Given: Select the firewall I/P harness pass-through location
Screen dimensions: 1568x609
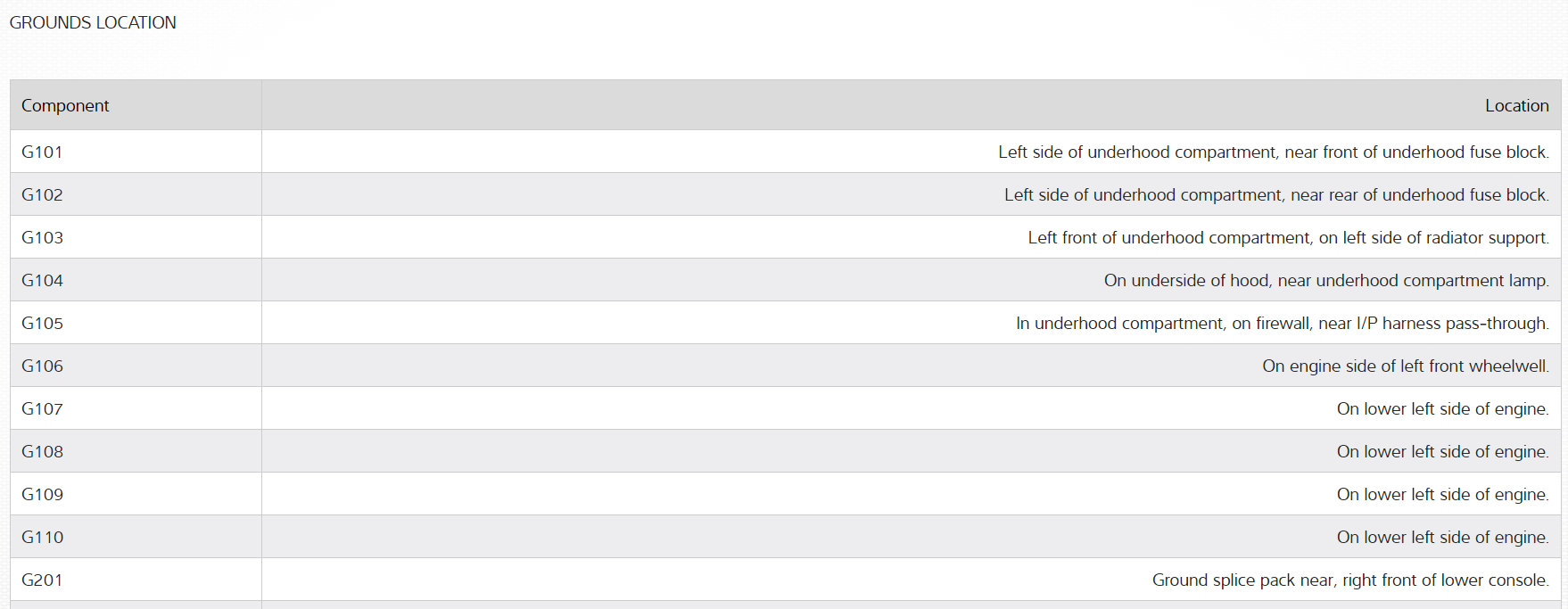Looking at the screenshot, I should pyautogui.click(x=1282, y=323).
